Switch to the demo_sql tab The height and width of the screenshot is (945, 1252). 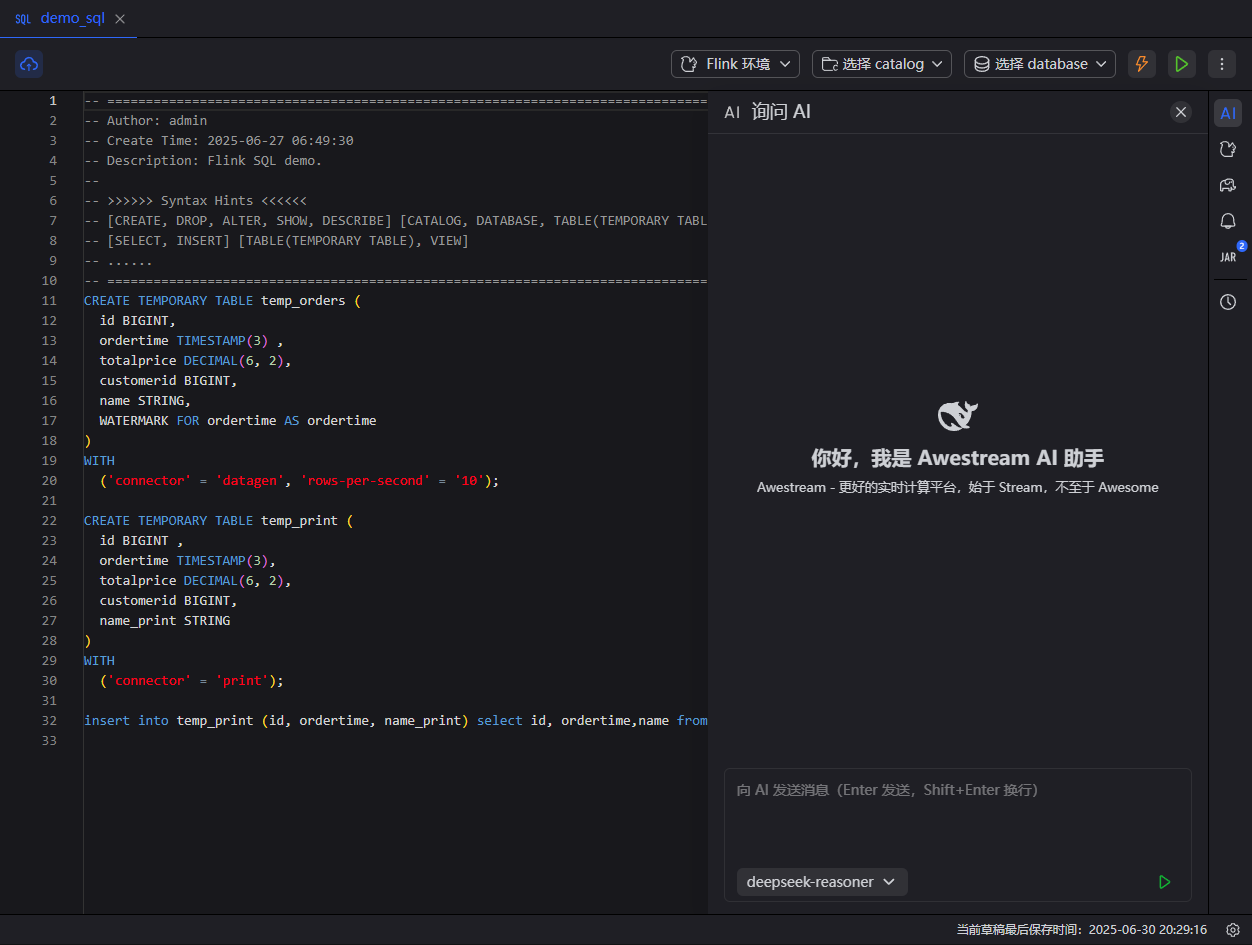71,19
